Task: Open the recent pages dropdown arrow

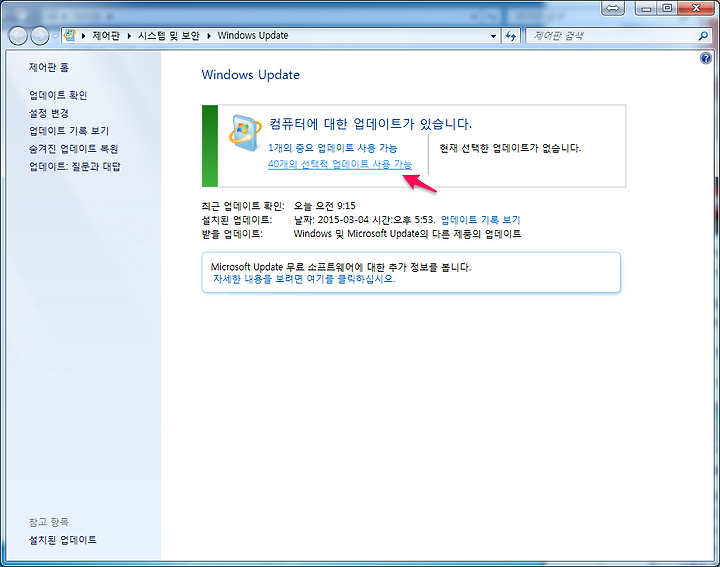Action: pos(55,36)
